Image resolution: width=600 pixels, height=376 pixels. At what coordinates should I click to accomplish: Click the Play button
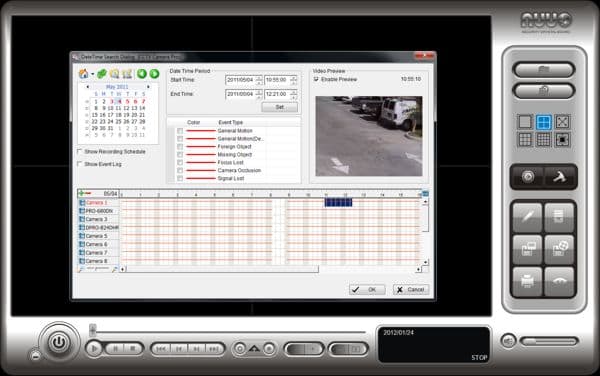click(94, 348)
